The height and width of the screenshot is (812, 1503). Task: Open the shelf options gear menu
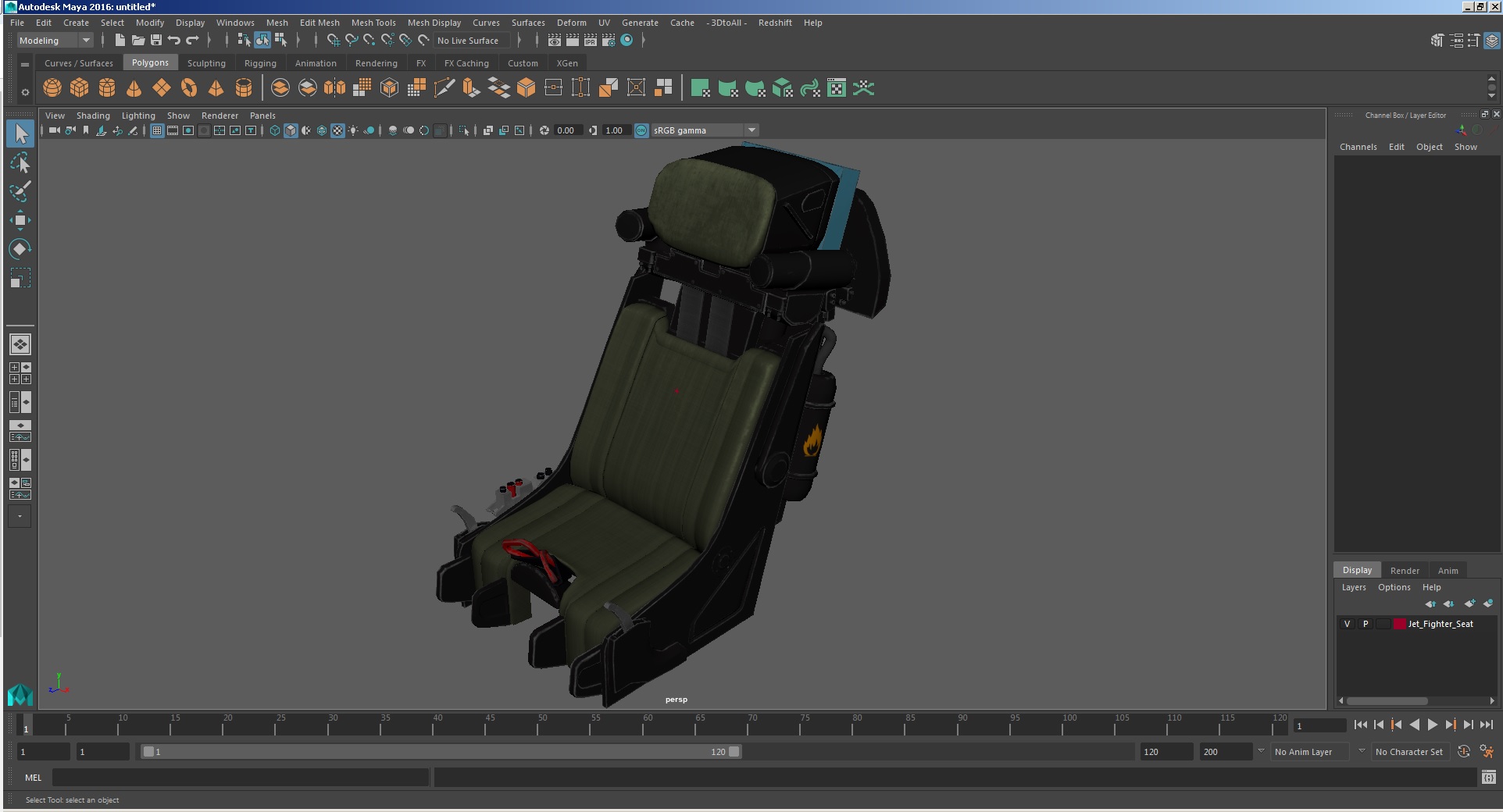click(25, 92)
